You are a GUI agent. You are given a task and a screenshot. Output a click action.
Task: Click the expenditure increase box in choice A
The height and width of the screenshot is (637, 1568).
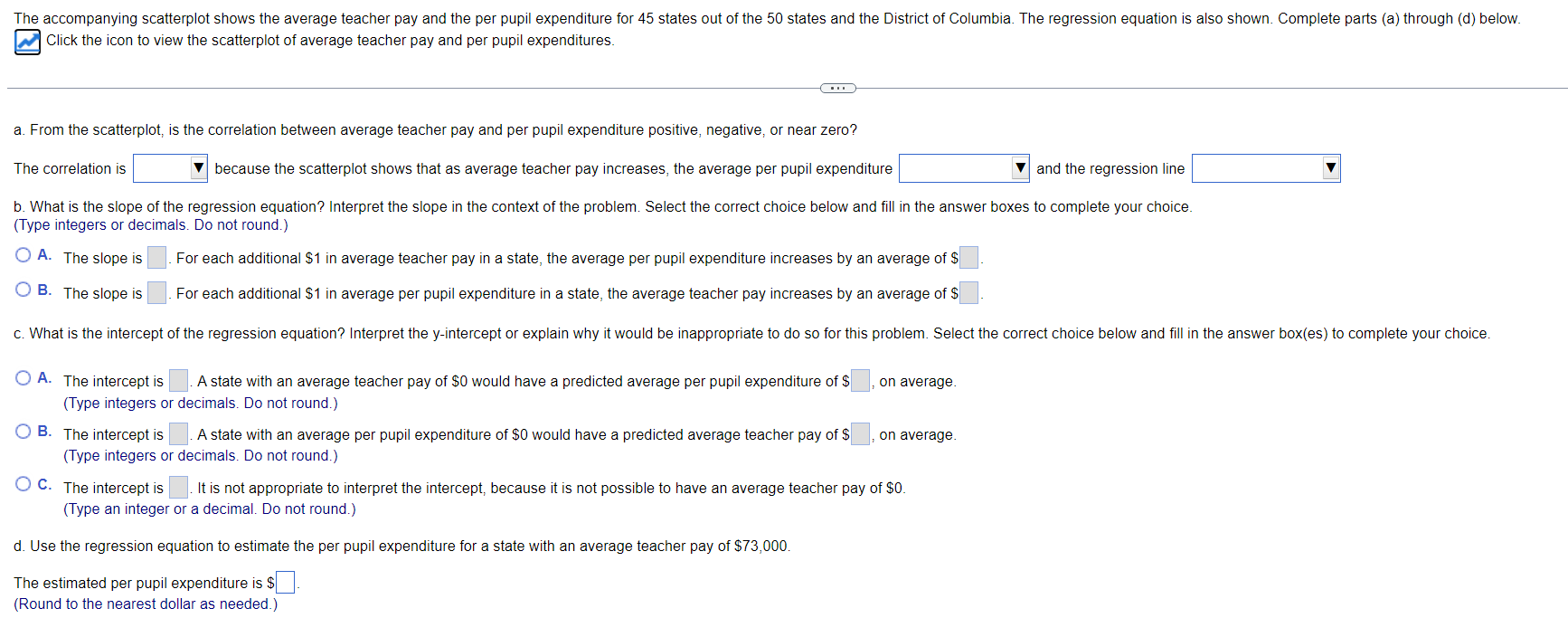[x=968, y=257]
